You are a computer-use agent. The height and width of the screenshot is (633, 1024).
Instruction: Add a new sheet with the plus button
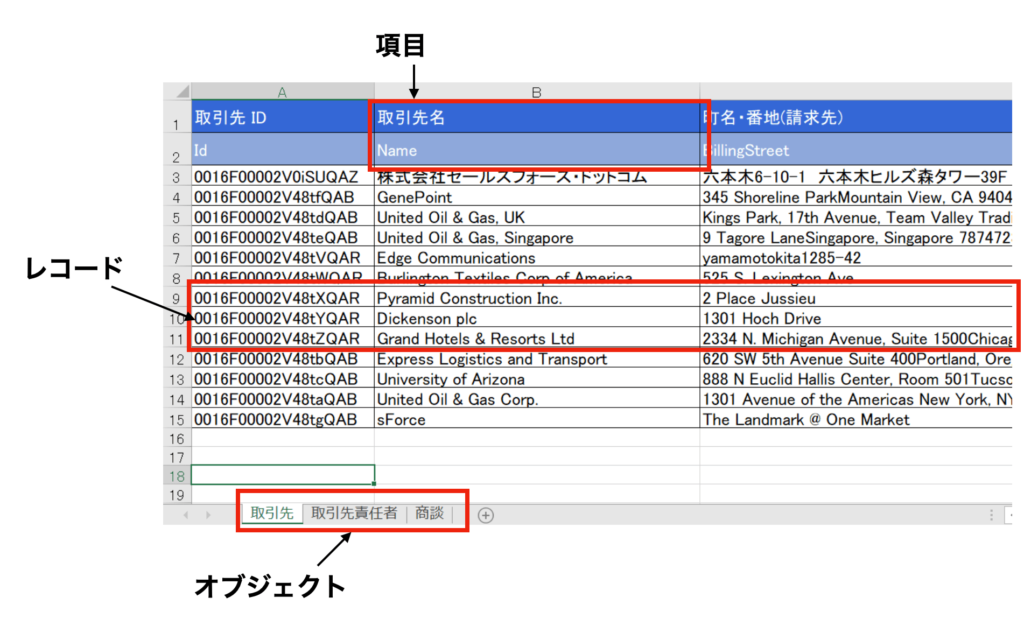(485, 515)
